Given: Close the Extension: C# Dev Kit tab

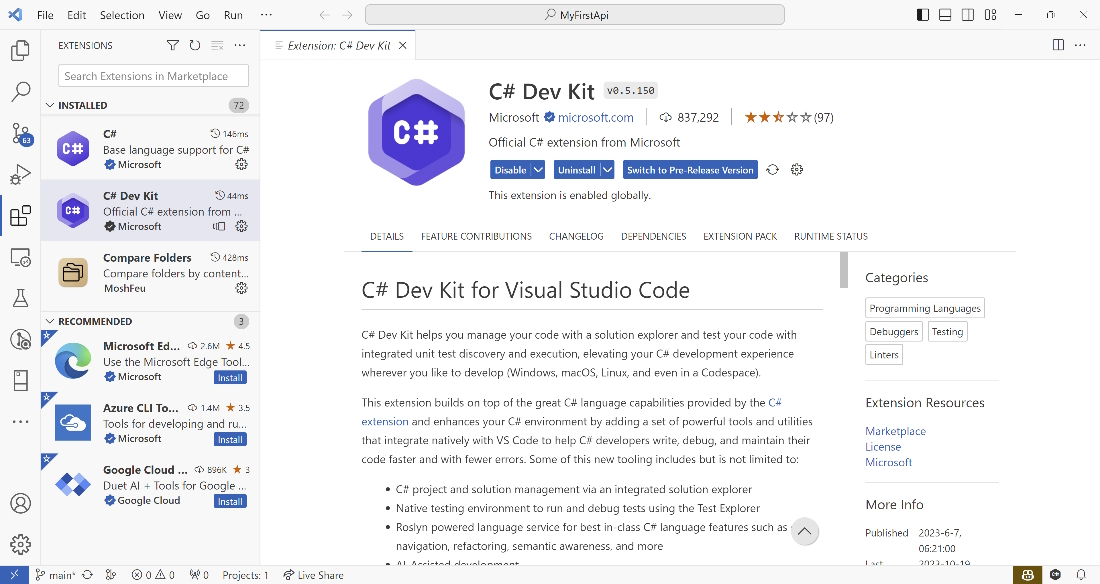Looking at the screenshot, I should point(403,46).
